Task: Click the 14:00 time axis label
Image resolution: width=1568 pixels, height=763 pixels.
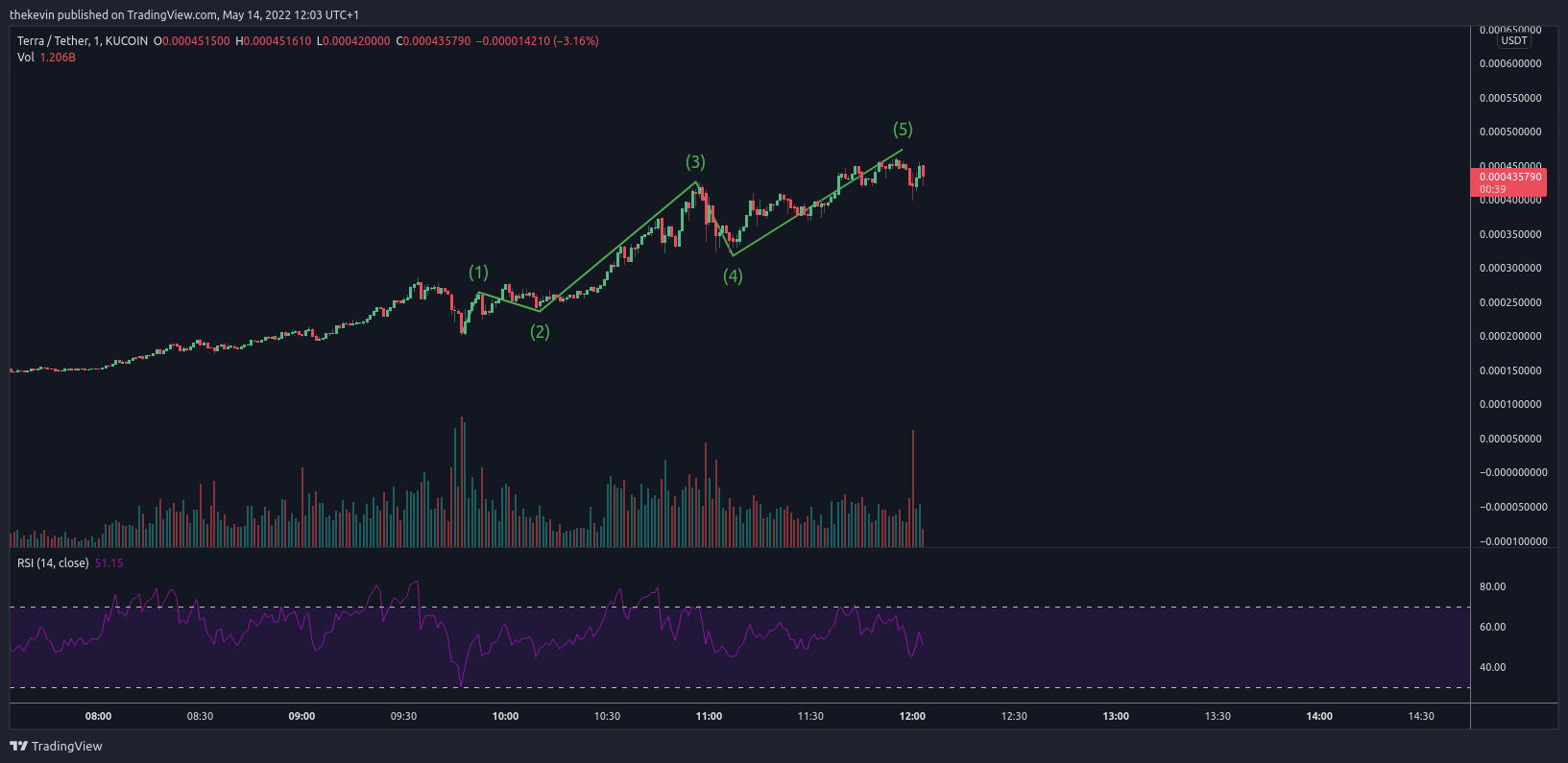Action: [x=1319, y=716]
